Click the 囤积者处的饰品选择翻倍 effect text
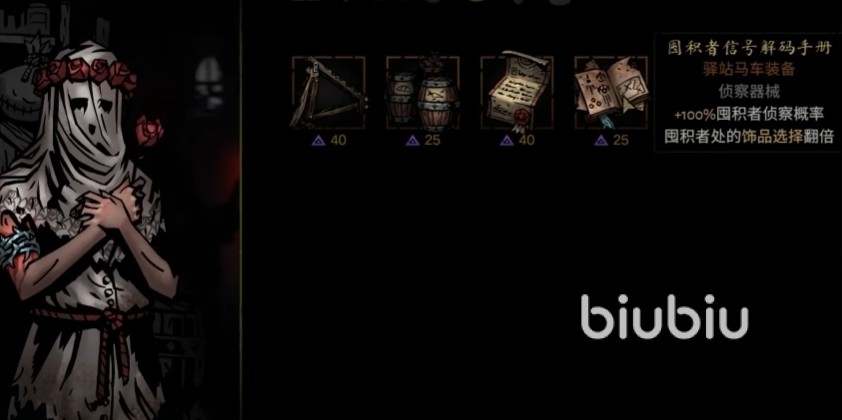842x420 pixels. point(749,136)
